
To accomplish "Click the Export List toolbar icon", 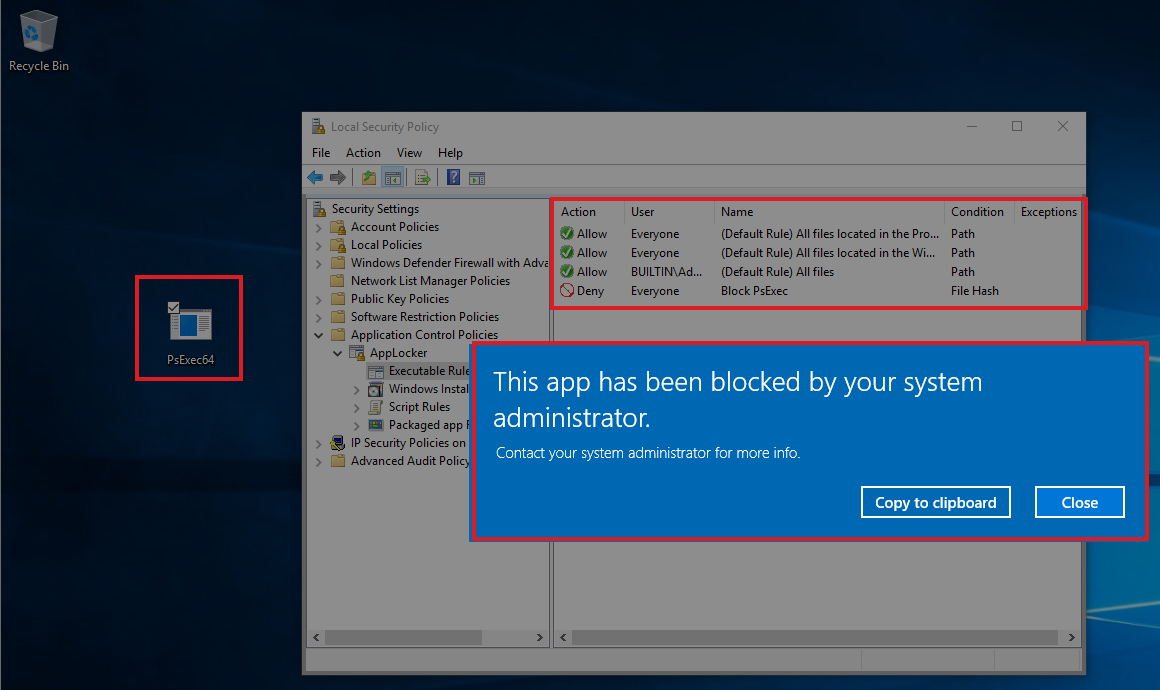I will [x=422, y=177].
